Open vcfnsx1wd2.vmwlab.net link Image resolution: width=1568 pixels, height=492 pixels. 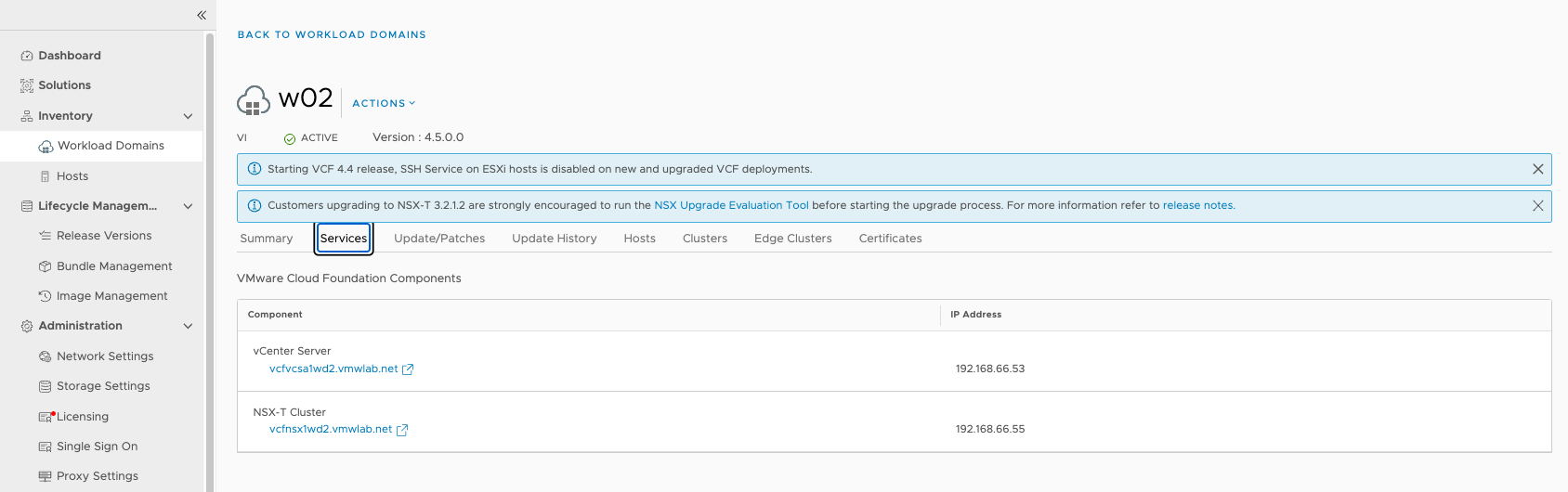(x=331, y=429)
